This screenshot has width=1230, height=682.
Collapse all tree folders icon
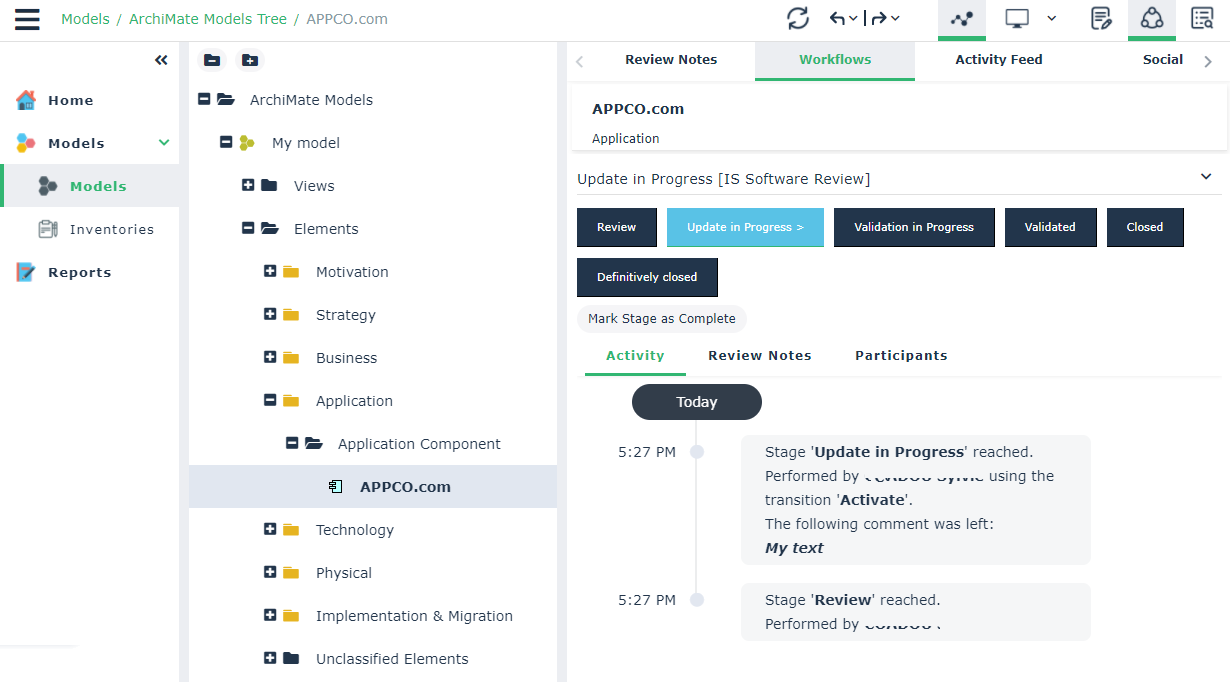coord(212,60)
